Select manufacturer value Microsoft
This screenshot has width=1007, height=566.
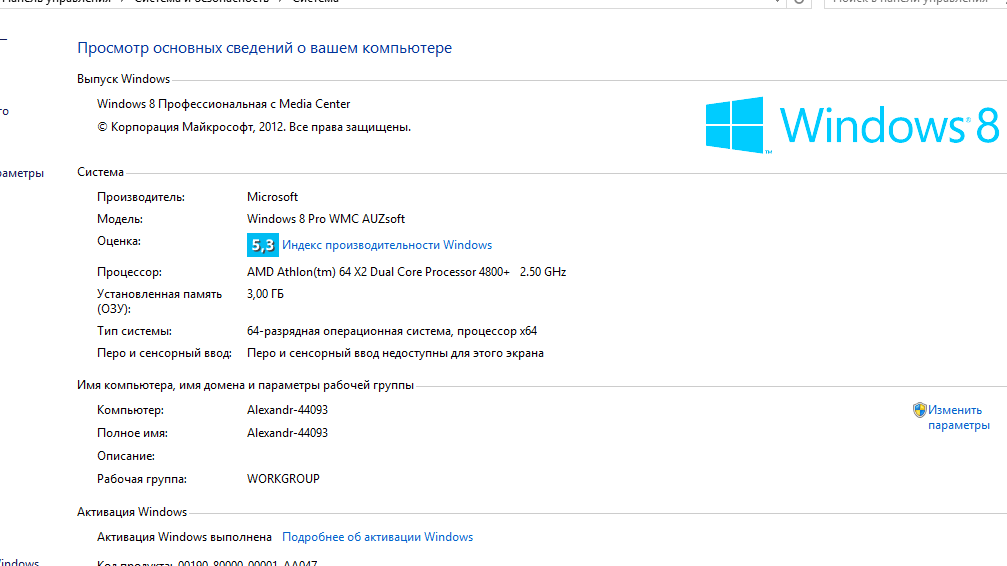pyautogui.click(x=272, y=197)
